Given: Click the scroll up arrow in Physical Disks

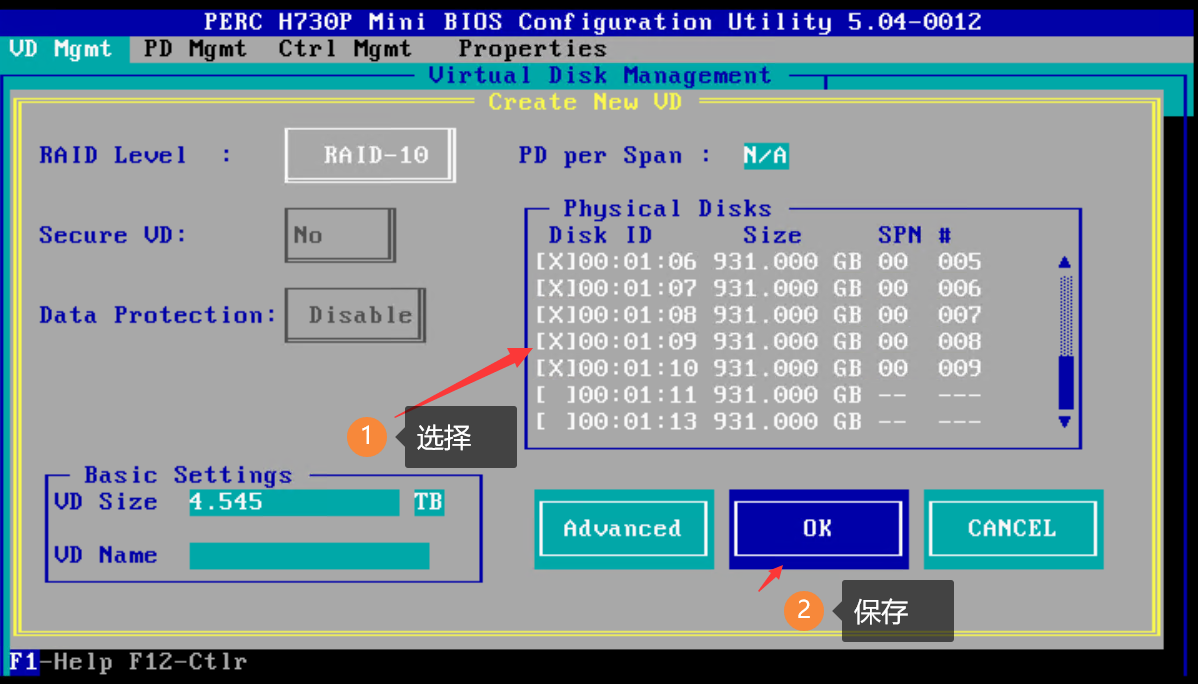Looking at the screenshot, I should (1065, 262).
